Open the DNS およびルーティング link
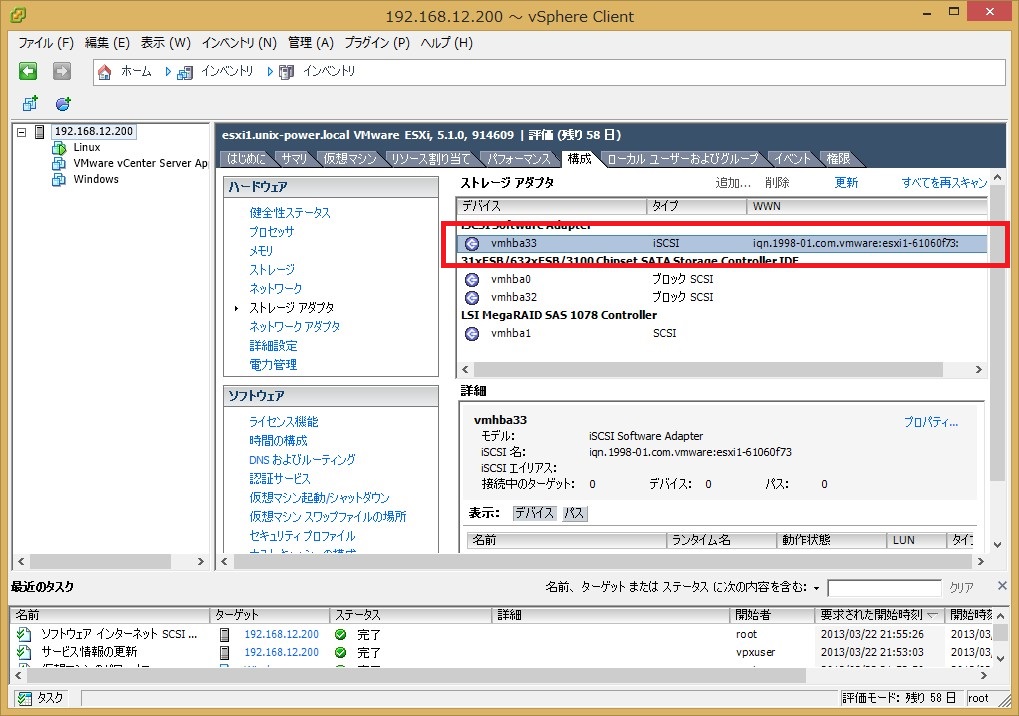The width and height of the screenshot is (1019, 716). (302, 460)
